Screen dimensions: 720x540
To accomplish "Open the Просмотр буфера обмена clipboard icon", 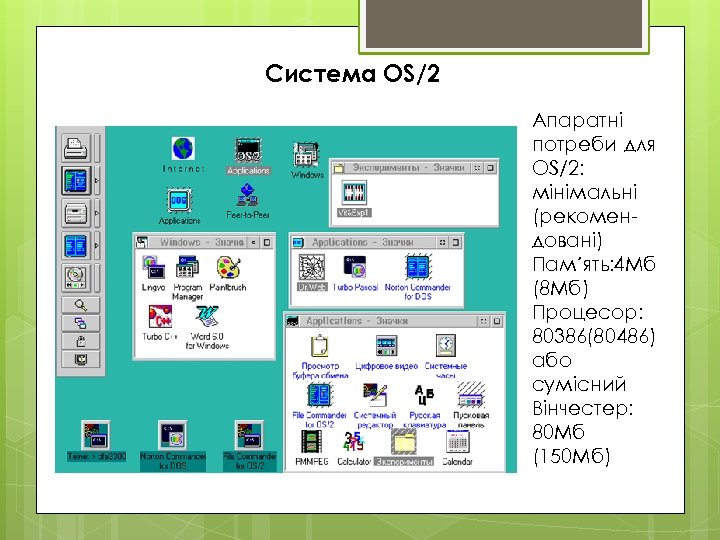I will point(320,347).
